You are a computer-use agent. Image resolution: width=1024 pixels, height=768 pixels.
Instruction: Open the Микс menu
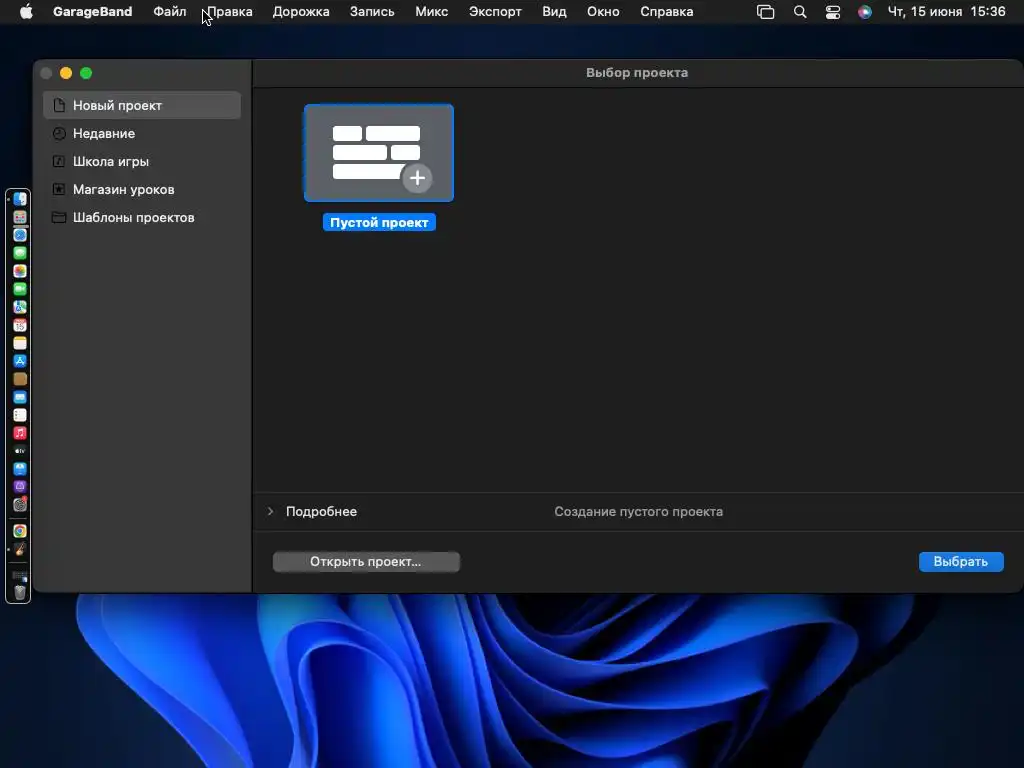(432, 12)
